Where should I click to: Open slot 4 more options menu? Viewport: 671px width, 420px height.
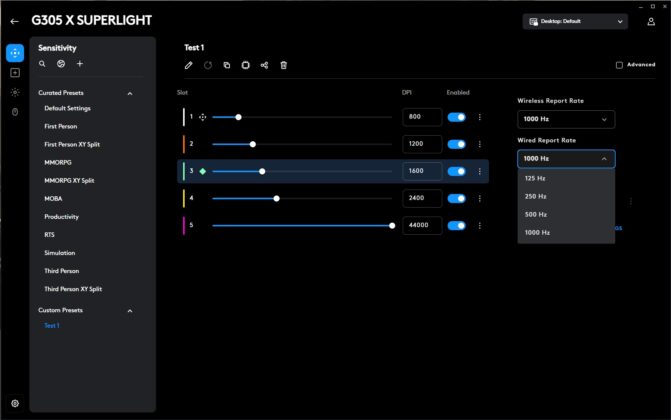tap(480, 198)
